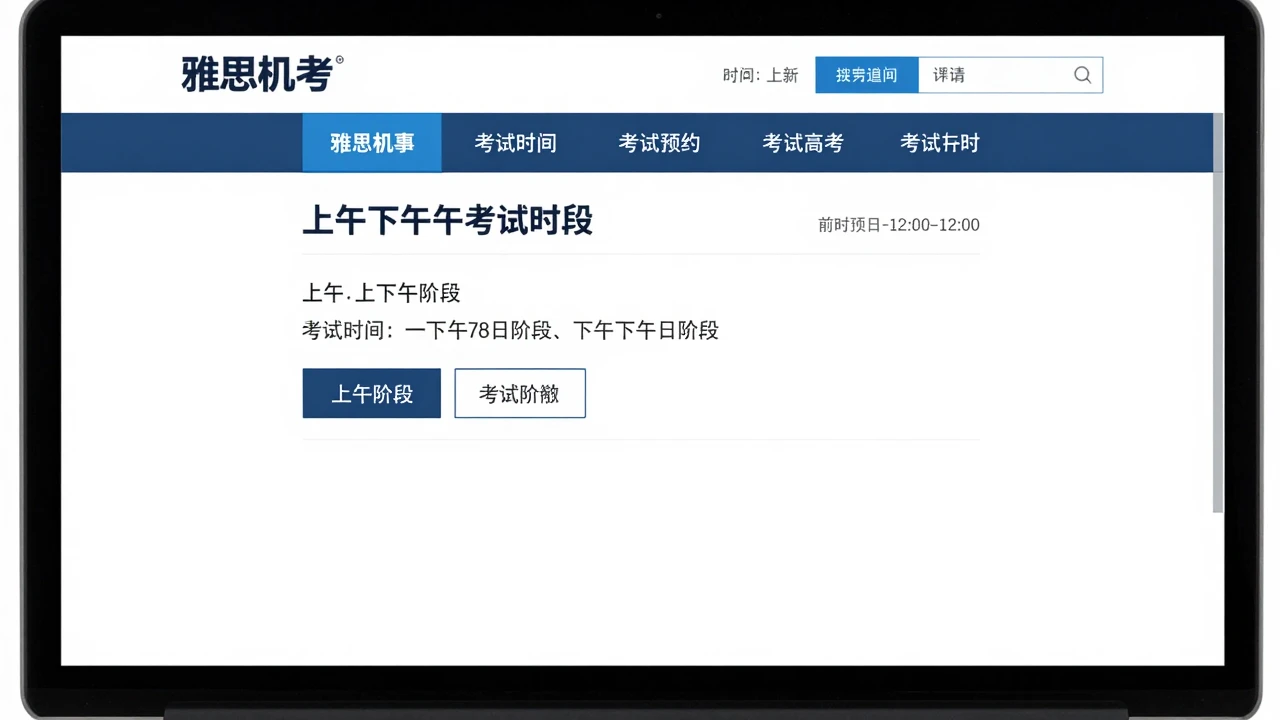Focus the search input field
1280x720 pixels.
click(1010, 75)
